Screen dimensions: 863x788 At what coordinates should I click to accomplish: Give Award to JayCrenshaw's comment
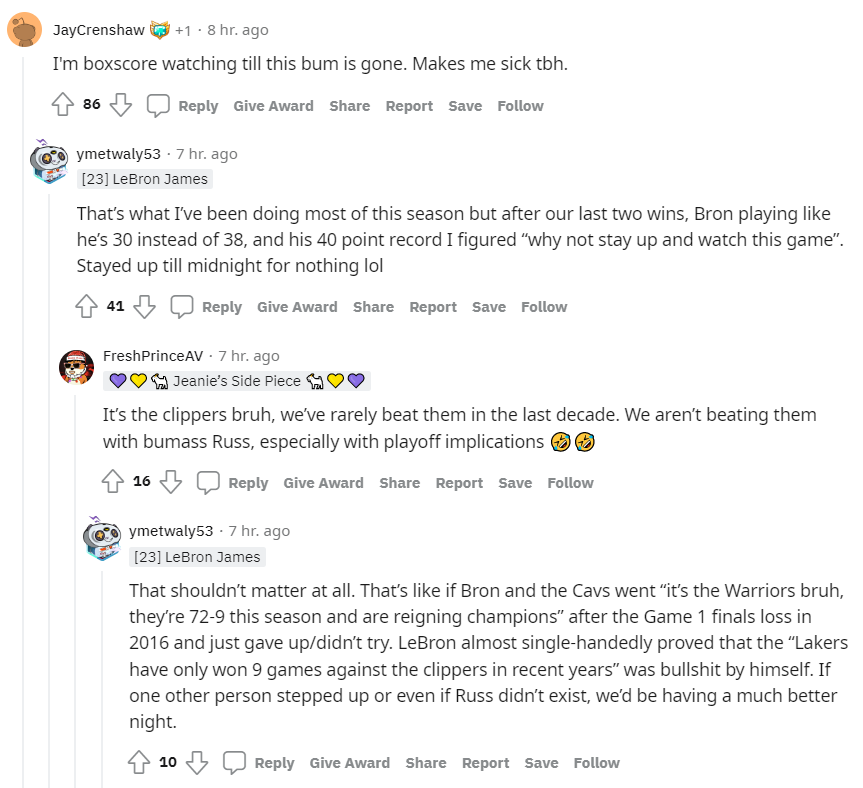[x=273, y=106]
